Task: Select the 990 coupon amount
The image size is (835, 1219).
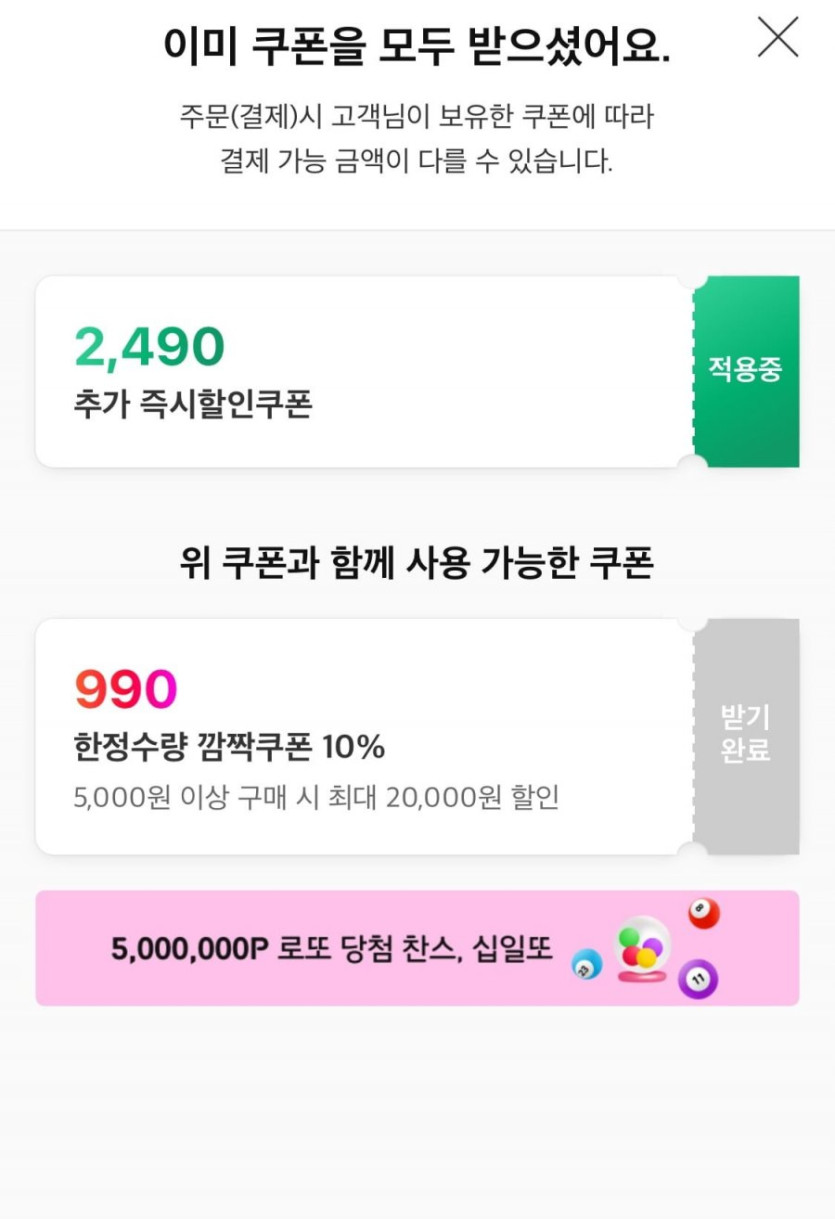Action: coord(126,689)
